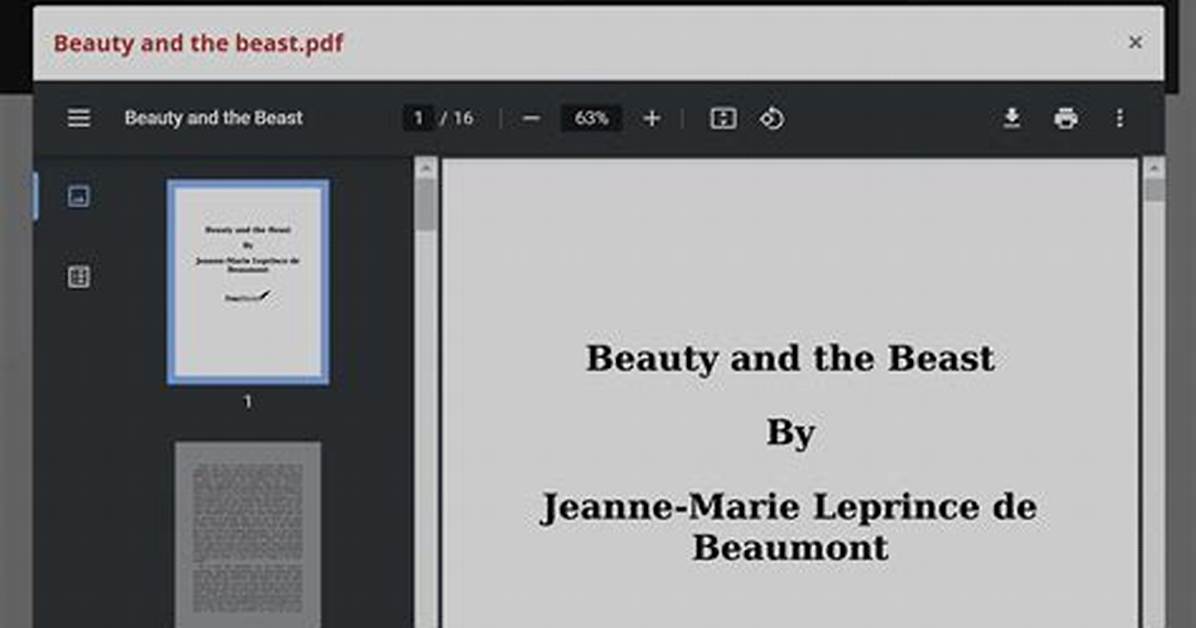Click the page label '1' under thumbnail
Viewport: 1196px width, 628px height.
[247, 401]
